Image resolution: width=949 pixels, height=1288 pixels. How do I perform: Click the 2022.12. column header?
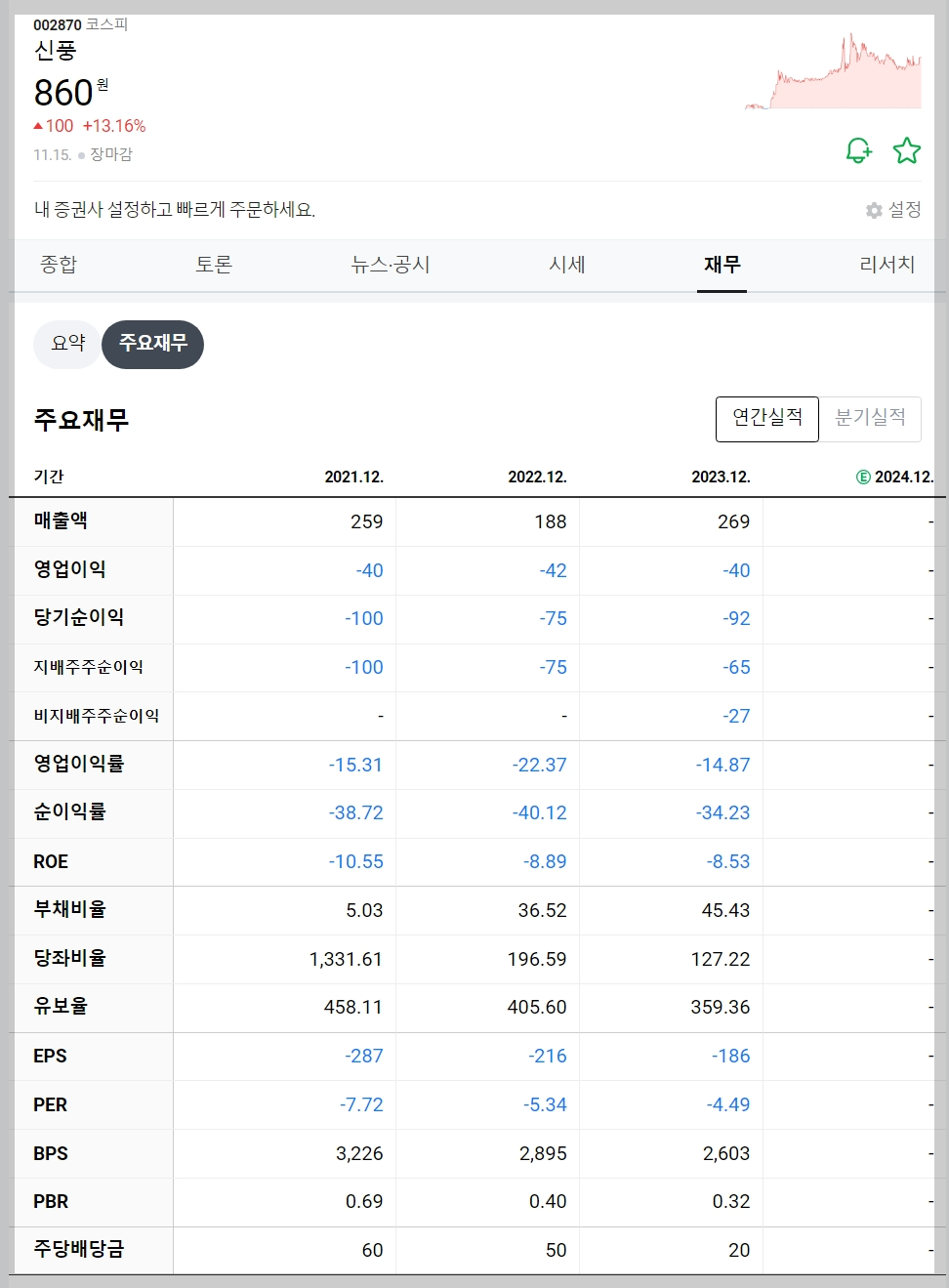[538, 477]
